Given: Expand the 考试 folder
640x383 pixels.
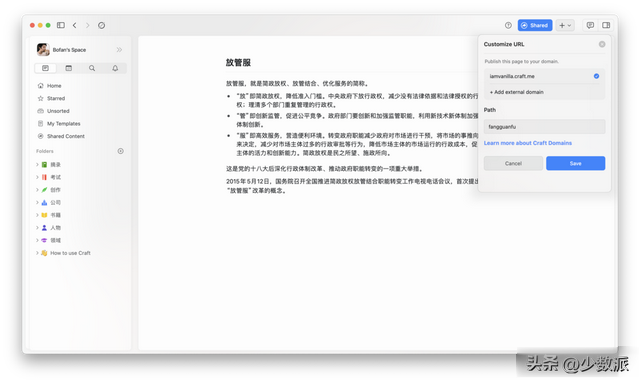Looking at the screenshot, I should 37,177.
